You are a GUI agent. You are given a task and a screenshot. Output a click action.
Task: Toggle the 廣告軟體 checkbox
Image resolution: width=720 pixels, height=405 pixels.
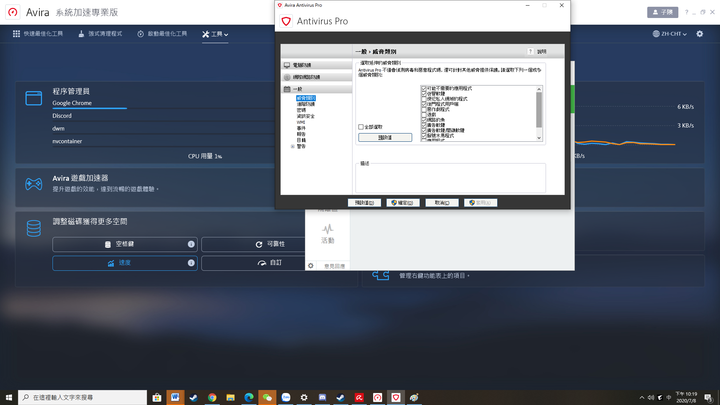point(424,125)
